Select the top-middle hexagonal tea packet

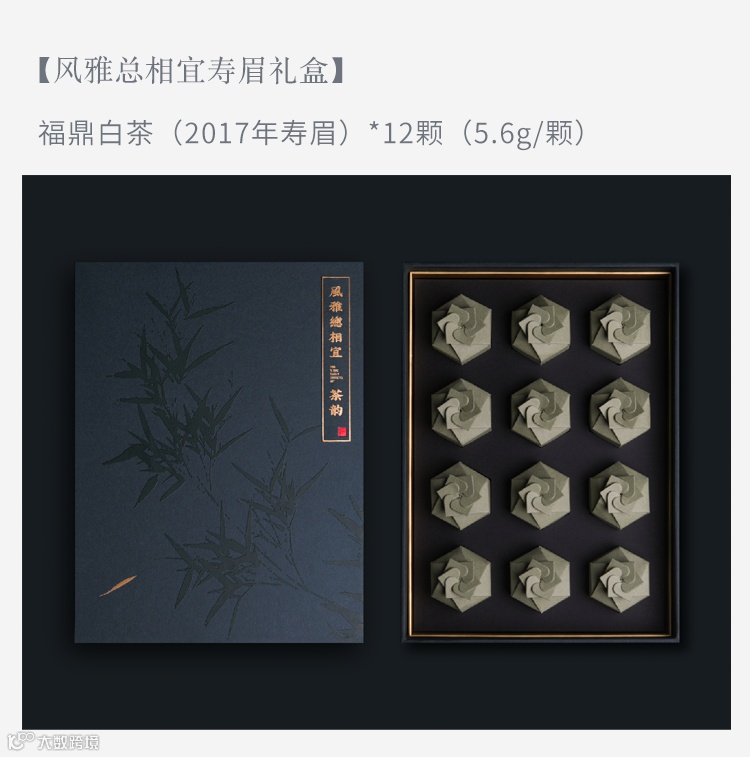541,329
